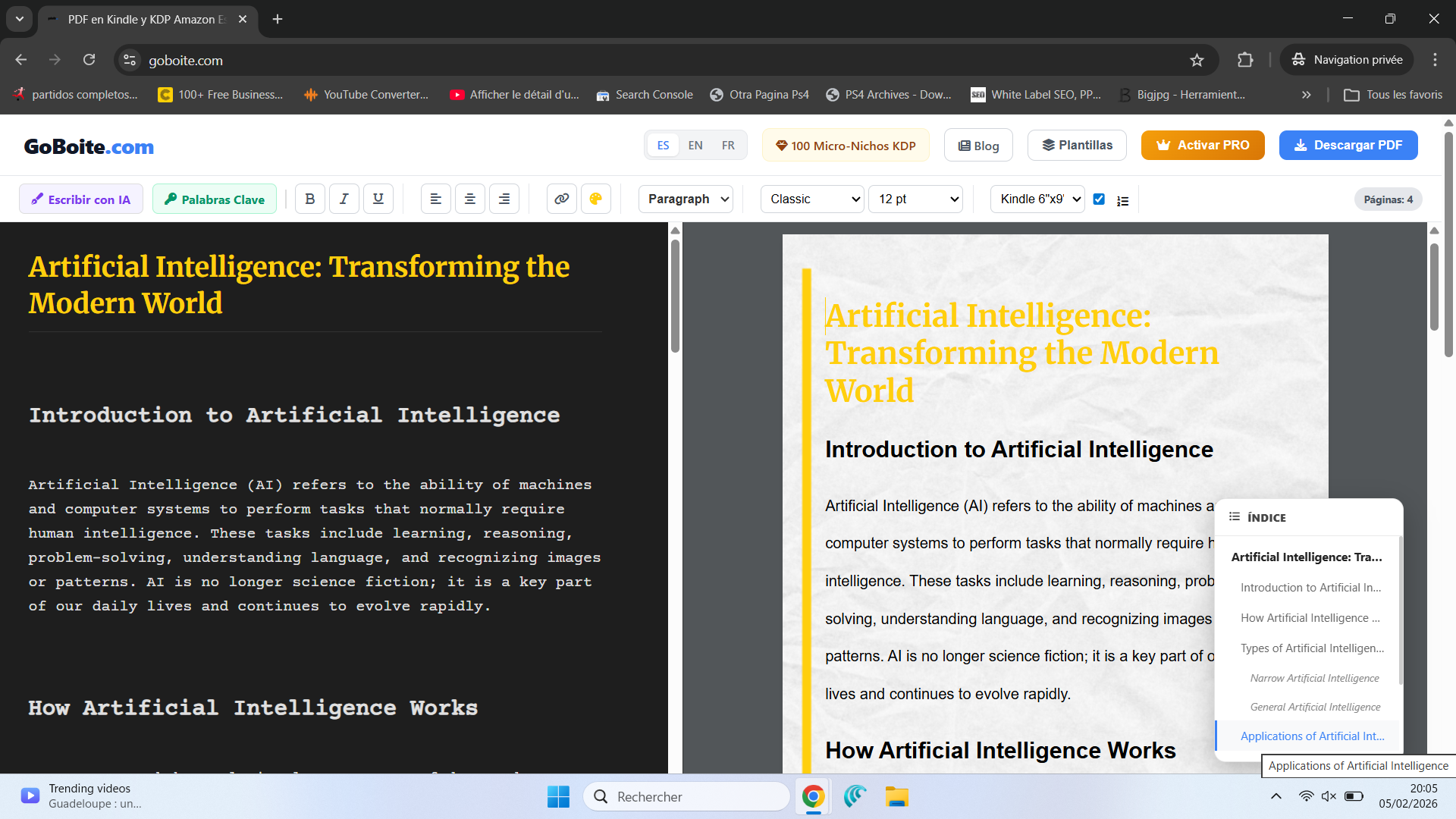Screen dimensions: 1456x819
Task: Open Plantillas templates menu
Action: [1076, 145]
